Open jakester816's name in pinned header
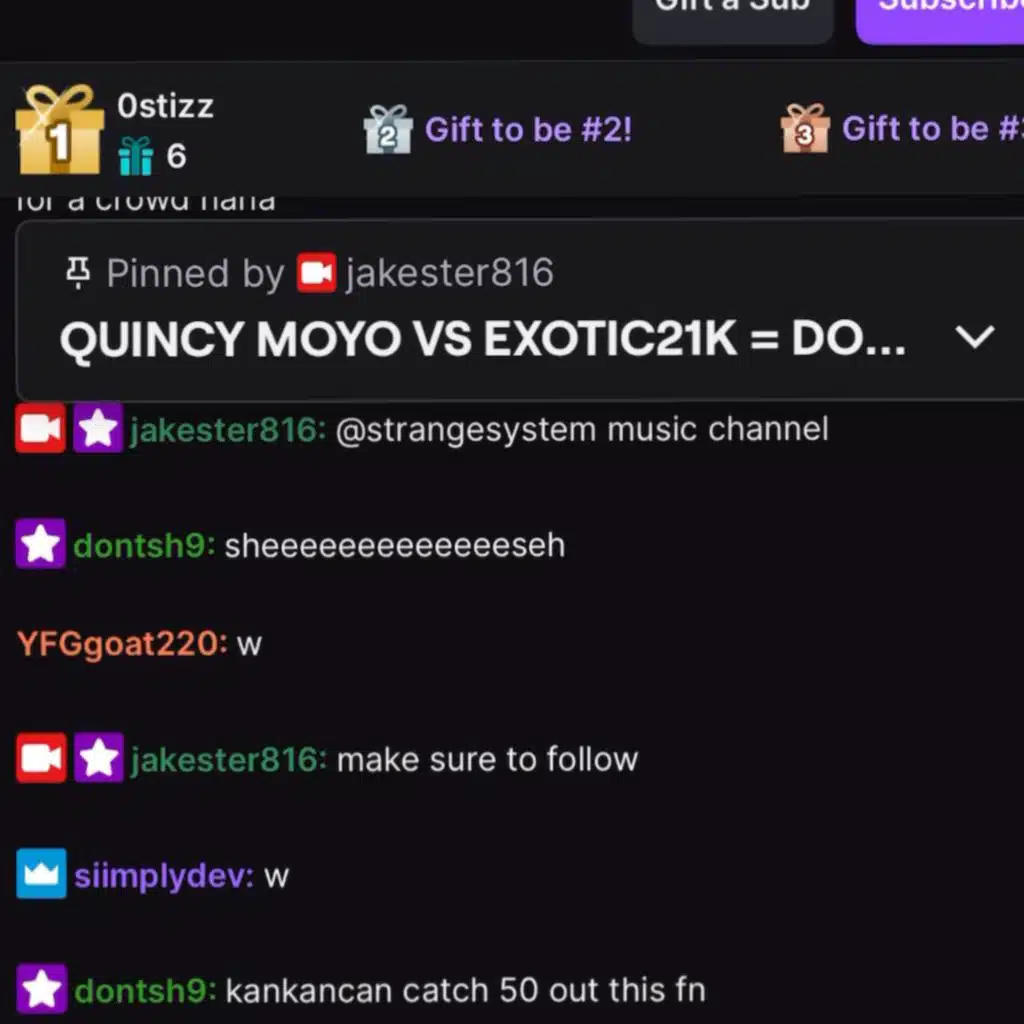 pyautogui.click(x=449, y=273)
